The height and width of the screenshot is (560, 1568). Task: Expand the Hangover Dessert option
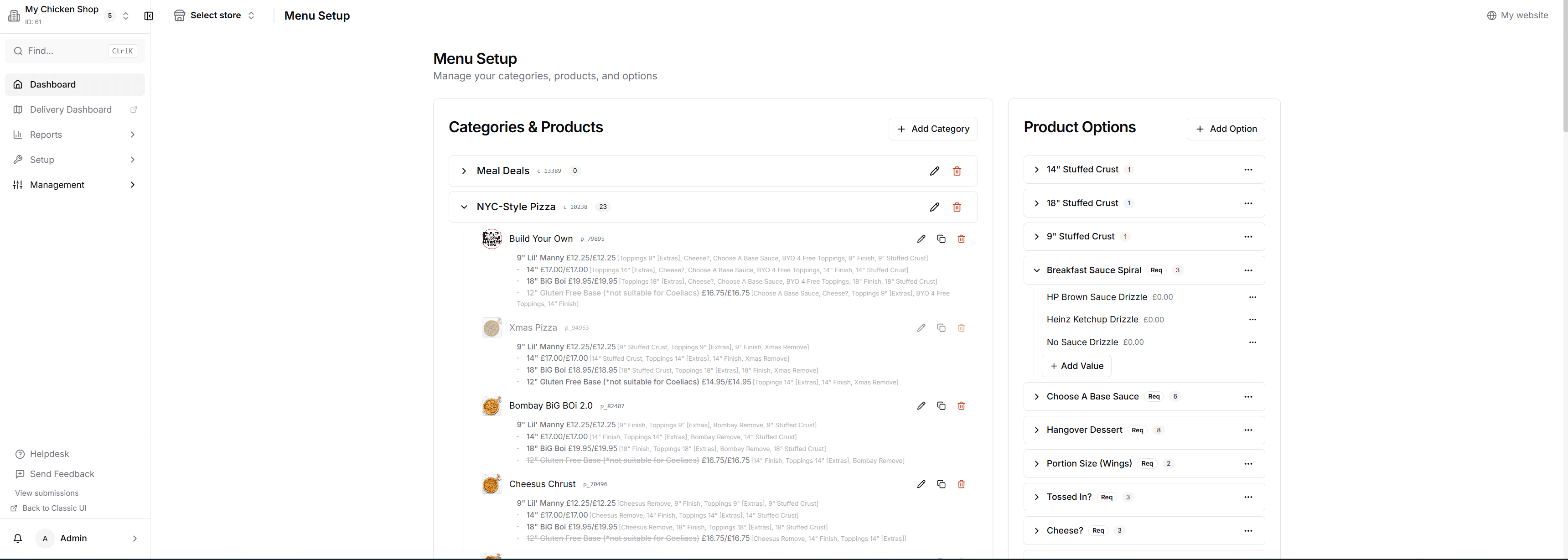pyautogui.click(x=1037, y=430)
